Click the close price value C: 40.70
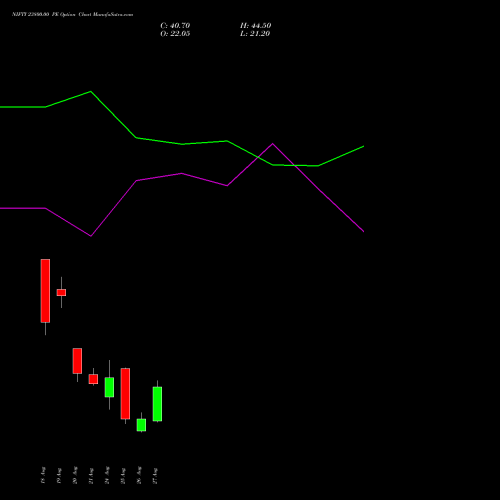The image size is (500, 500). [x=175, y=26]
